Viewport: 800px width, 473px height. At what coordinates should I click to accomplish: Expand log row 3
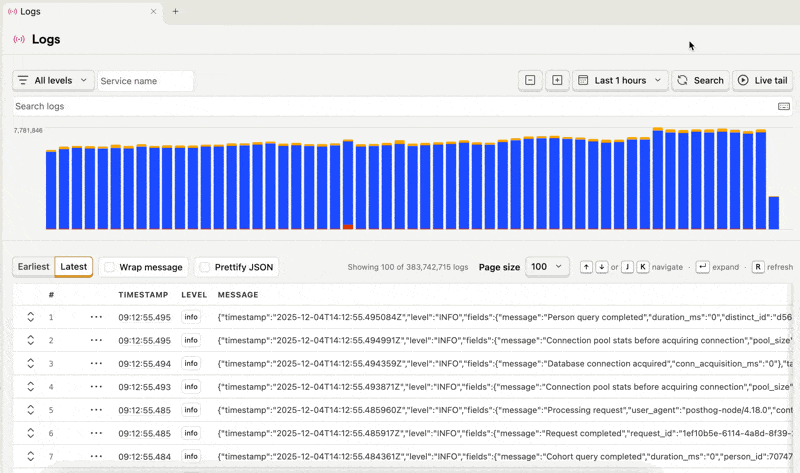31,363
